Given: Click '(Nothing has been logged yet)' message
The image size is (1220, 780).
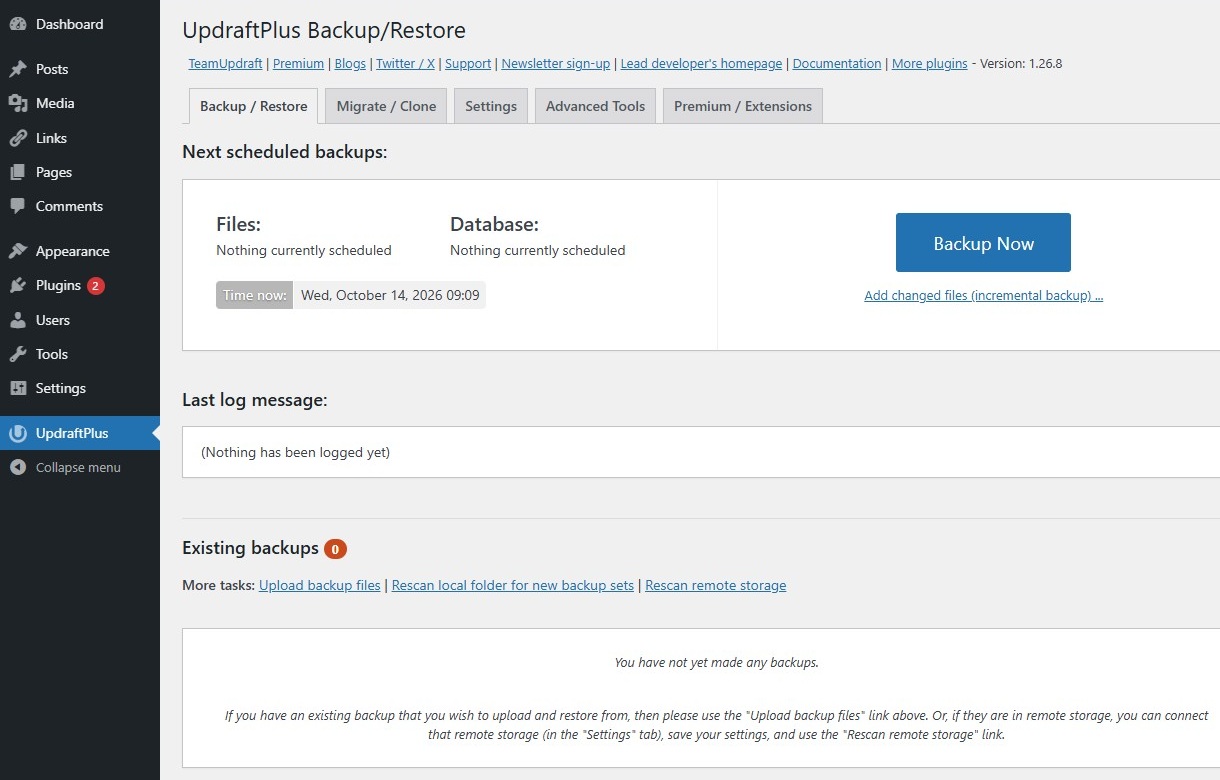Looking at the screenshot, I should [295, 452].
